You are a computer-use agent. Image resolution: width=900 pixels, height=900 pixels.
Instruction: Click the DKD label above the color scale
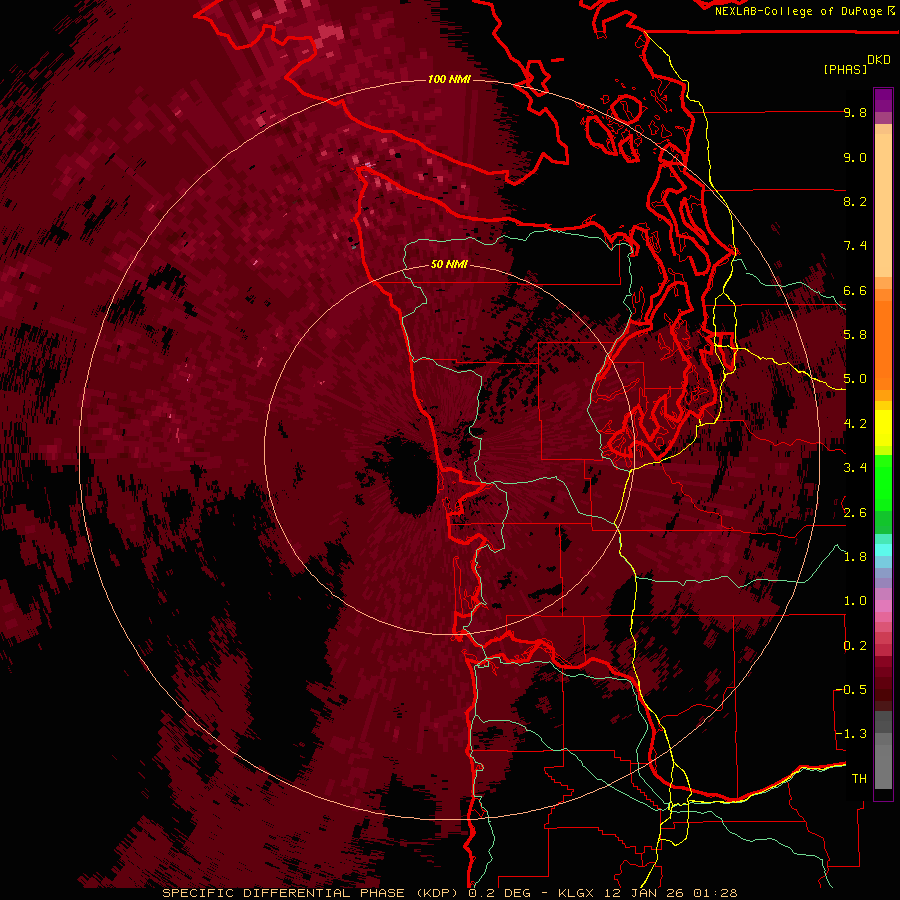(x=879, y=60)
